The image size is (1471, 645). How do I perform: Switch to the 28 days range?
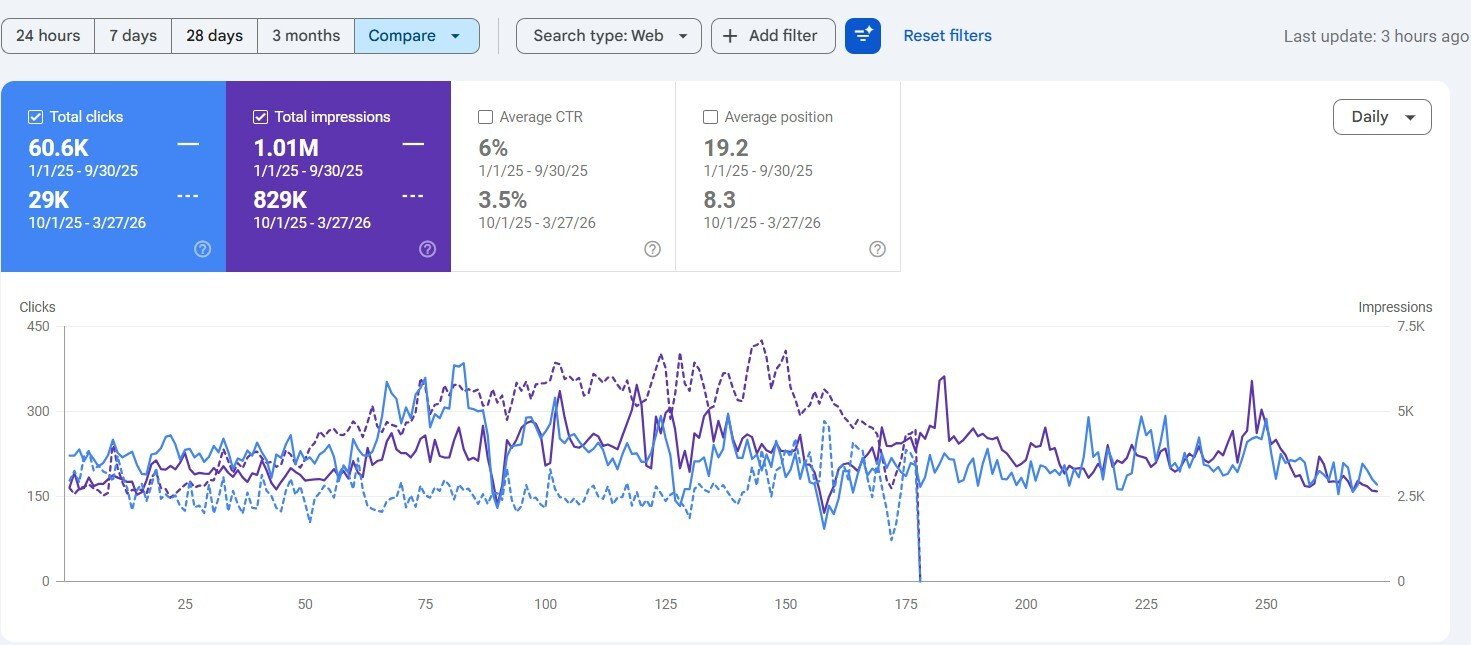(214, 36)
